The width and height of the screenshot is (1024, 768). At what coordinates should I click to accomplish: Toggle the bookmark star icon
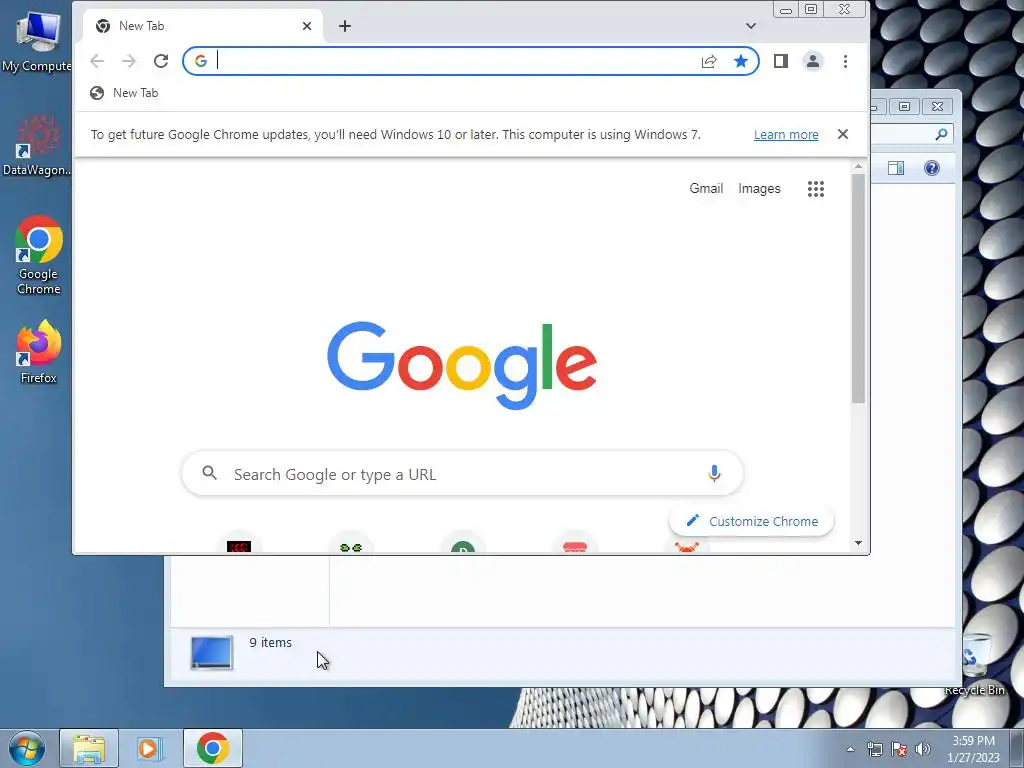coord(741,61)
